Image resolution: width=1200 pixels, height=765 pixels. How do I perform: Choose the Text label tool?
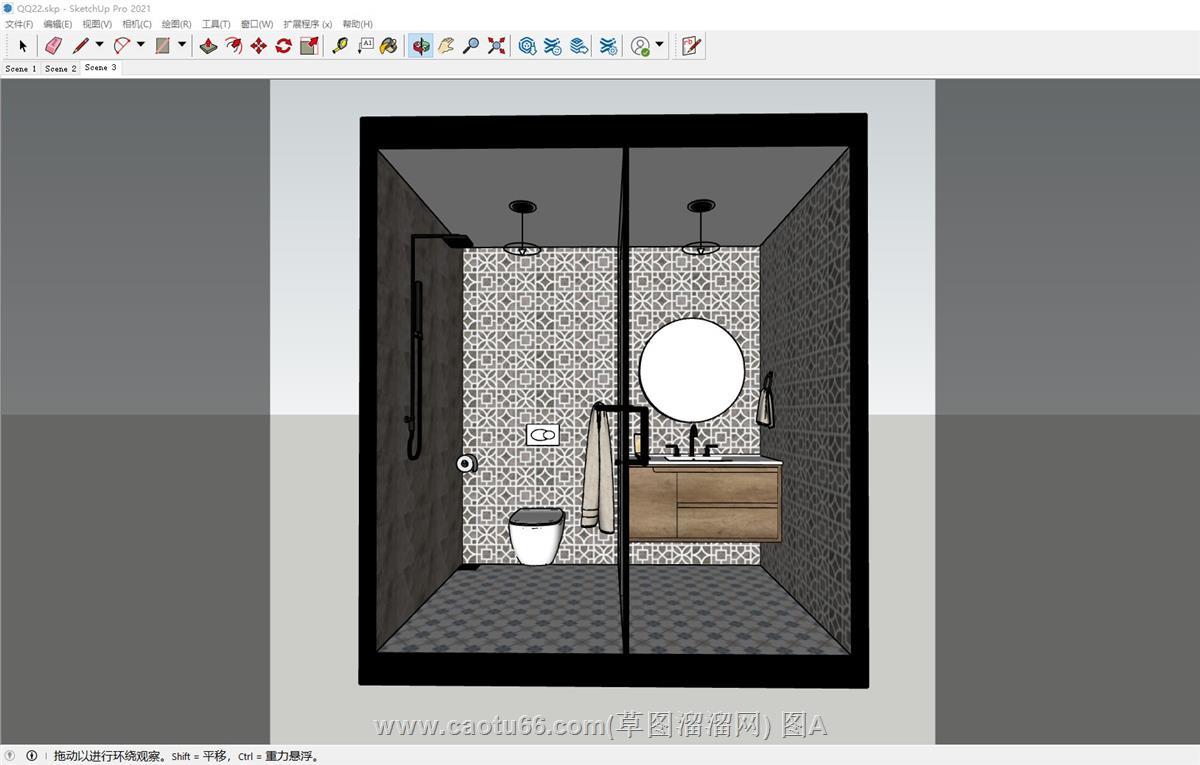365,46
